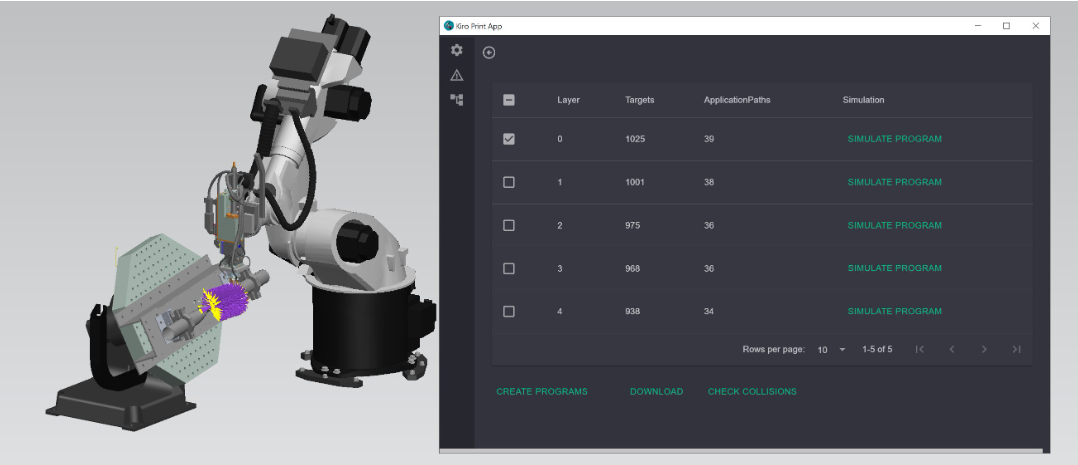Screen dimensions: 1078x465
Task: Click the Targets column header
Action: tap(640, 100)
